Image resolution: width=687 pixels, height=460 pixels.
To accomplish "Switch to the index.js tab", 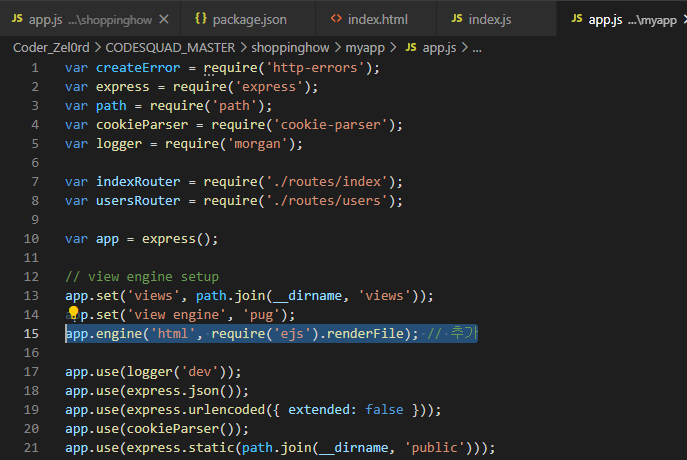I will pos(496,19).
